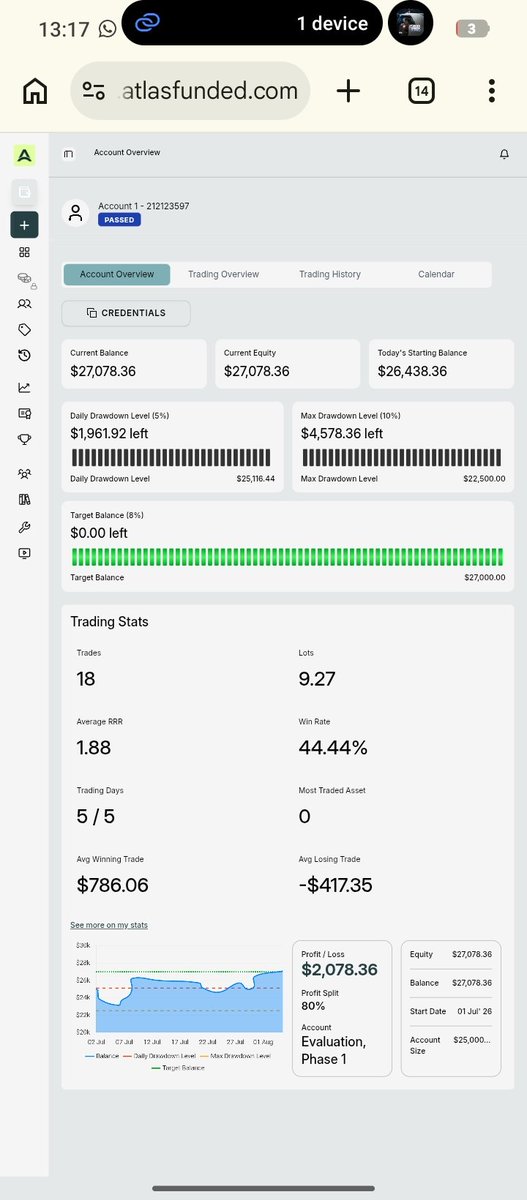Screen dimensions: 527x1200
Task: Click the Avg Winning Trade $786.06
Action: pos(113,885)
